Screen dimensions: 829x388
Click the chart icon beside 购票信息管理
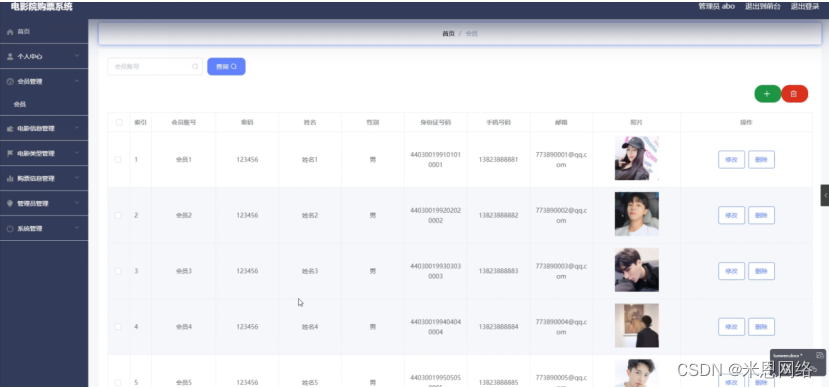pyautogui.click(x=10, y=179)
